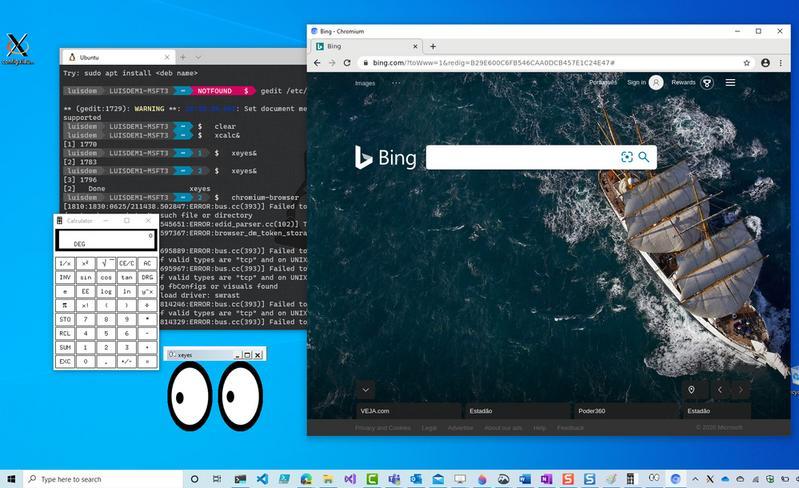Click the Bing Rewards trophy icon
Viewport: 799px width, 488px height.
pos(707,83)
